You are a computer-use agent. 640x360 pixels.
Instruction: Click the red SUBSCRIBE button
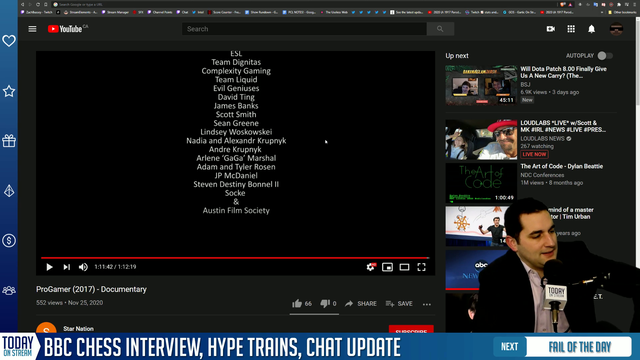coord(411,329)
